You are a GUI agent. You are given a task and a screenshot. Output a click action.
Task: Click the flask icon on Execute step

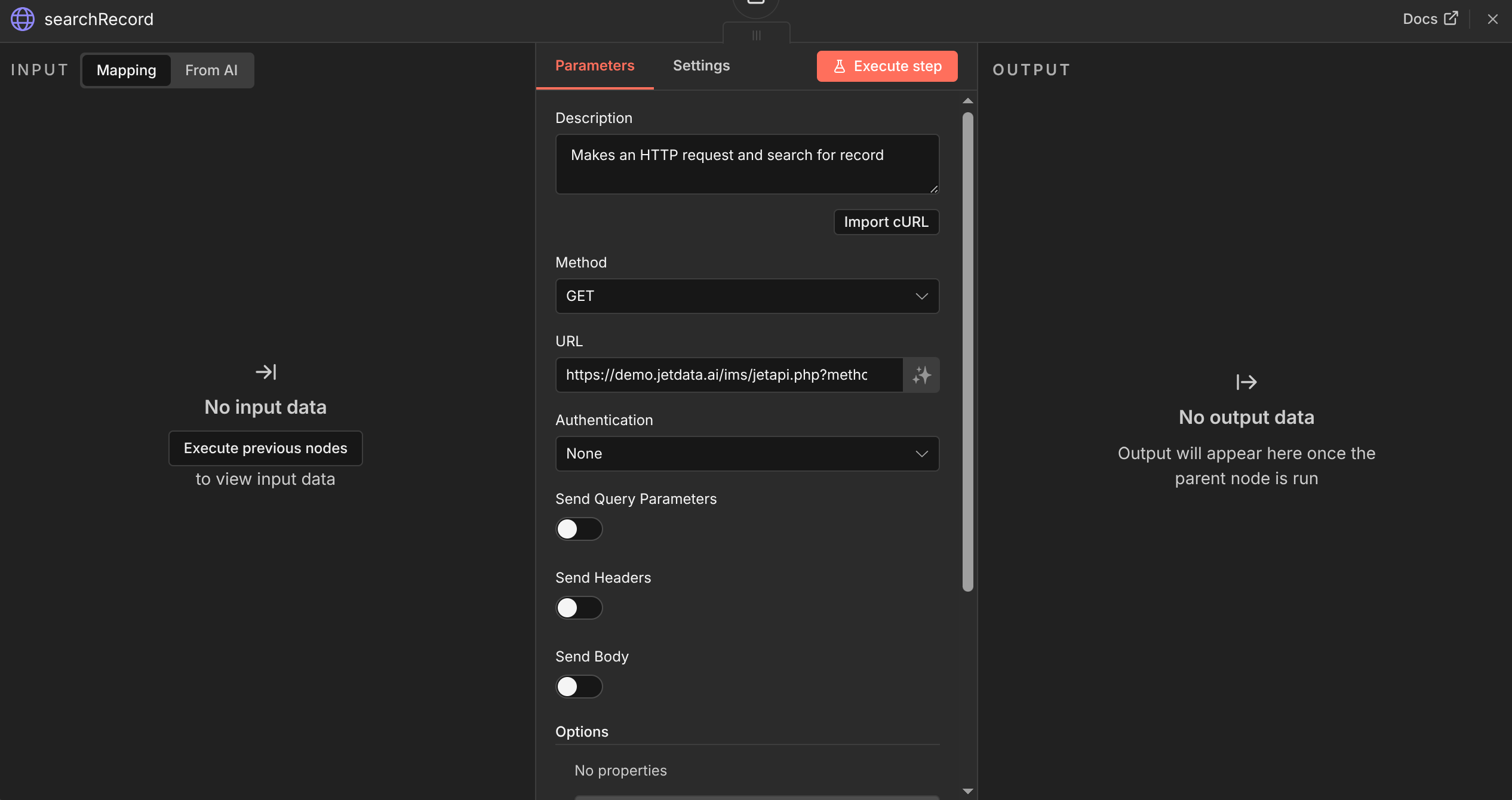pos(839,66)
